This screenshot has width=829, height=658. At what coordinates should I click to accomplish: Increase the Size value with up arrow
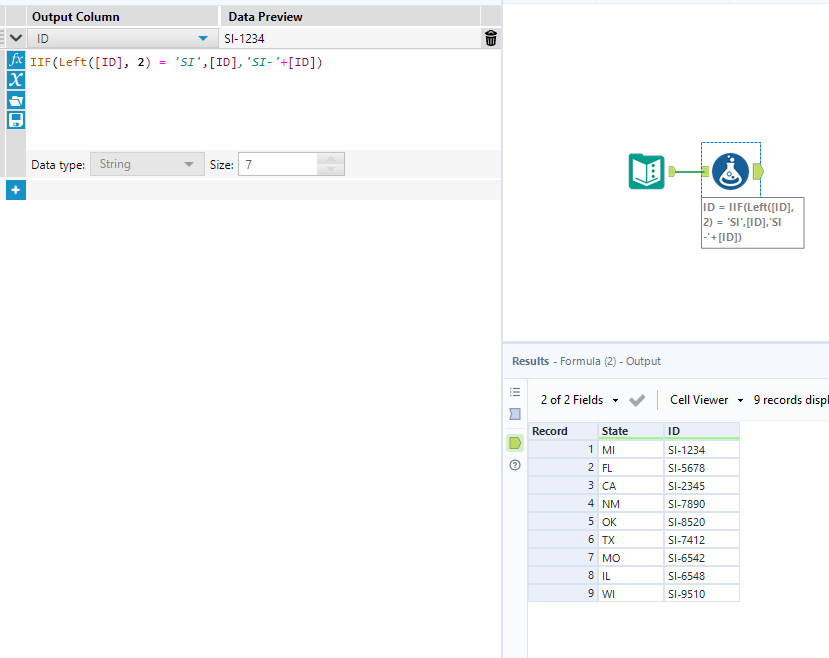(331, 159)
